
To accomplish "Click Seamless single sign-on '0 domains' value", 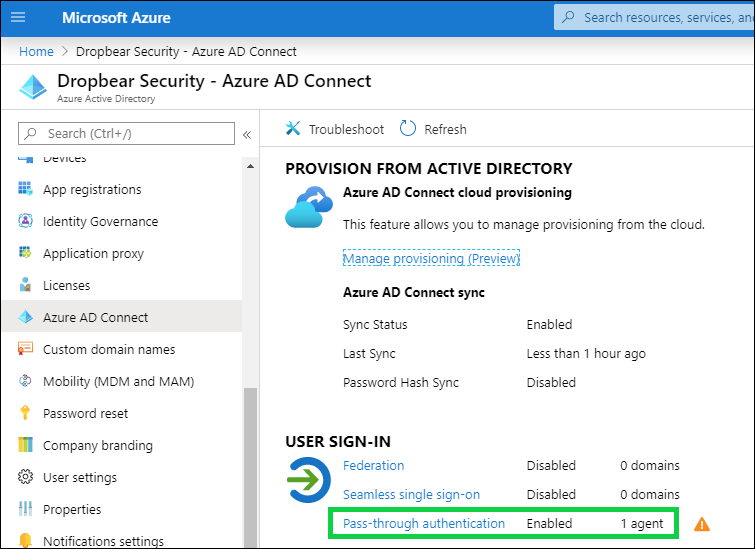I will [650, 495].
